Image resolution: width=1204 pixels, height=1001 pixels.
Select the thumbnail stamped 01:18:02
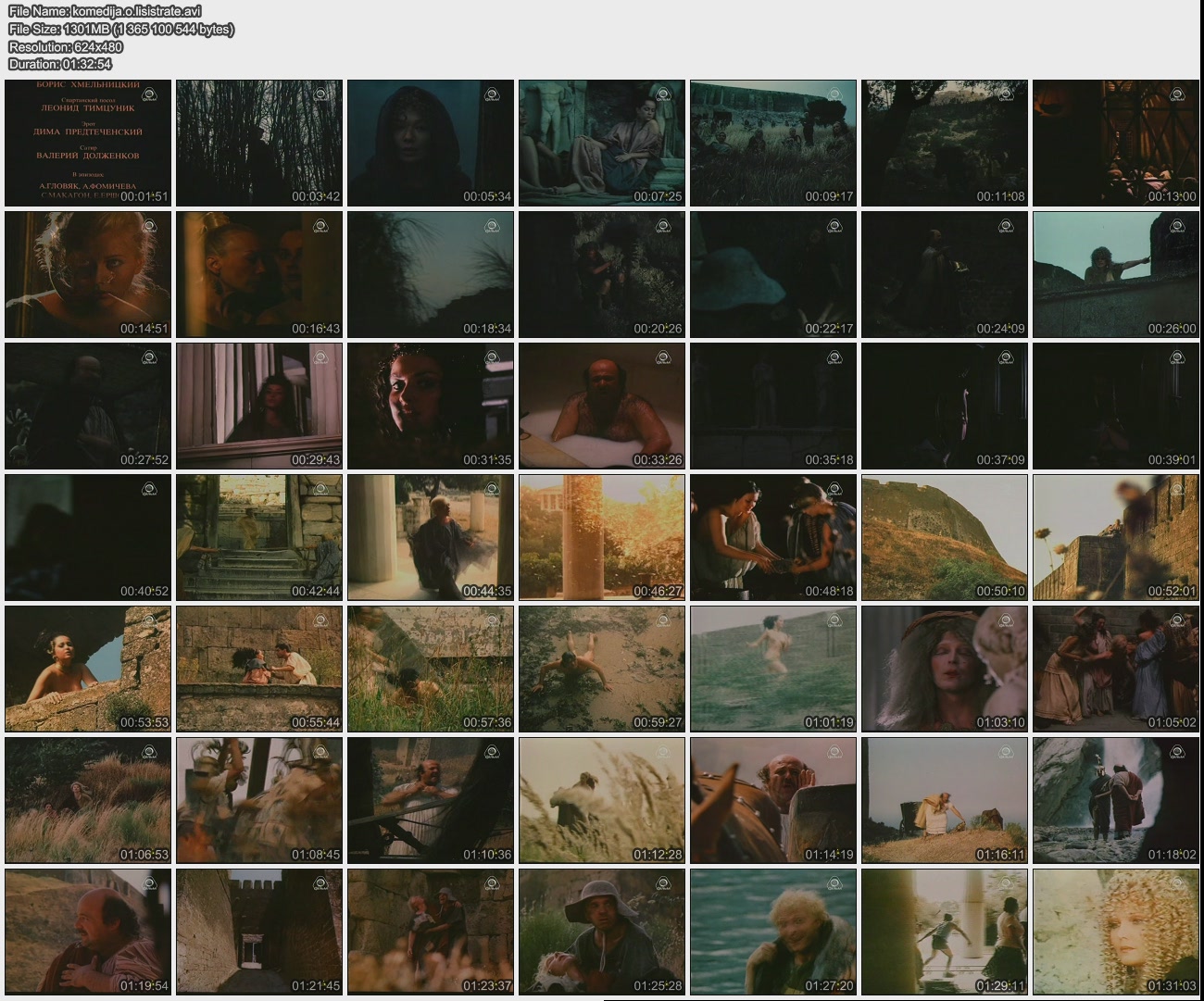pyautogui.click(x=1116, y=800)
